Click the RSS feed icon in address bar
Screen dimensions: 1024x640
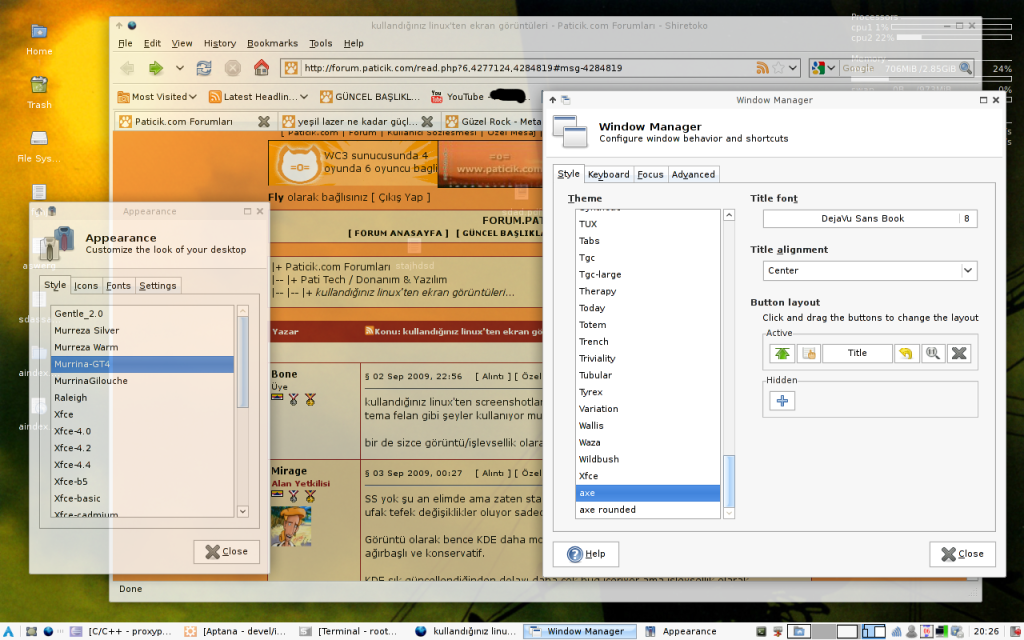(x=763, y=68)
